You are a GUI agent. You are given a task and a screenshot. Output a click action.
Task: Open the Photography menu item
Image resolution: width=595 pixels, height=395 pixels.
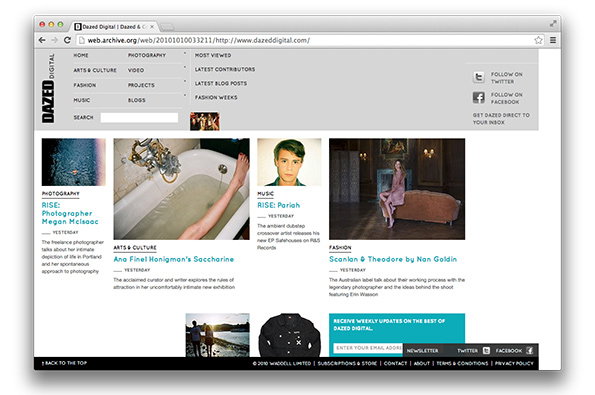(147, 55)
